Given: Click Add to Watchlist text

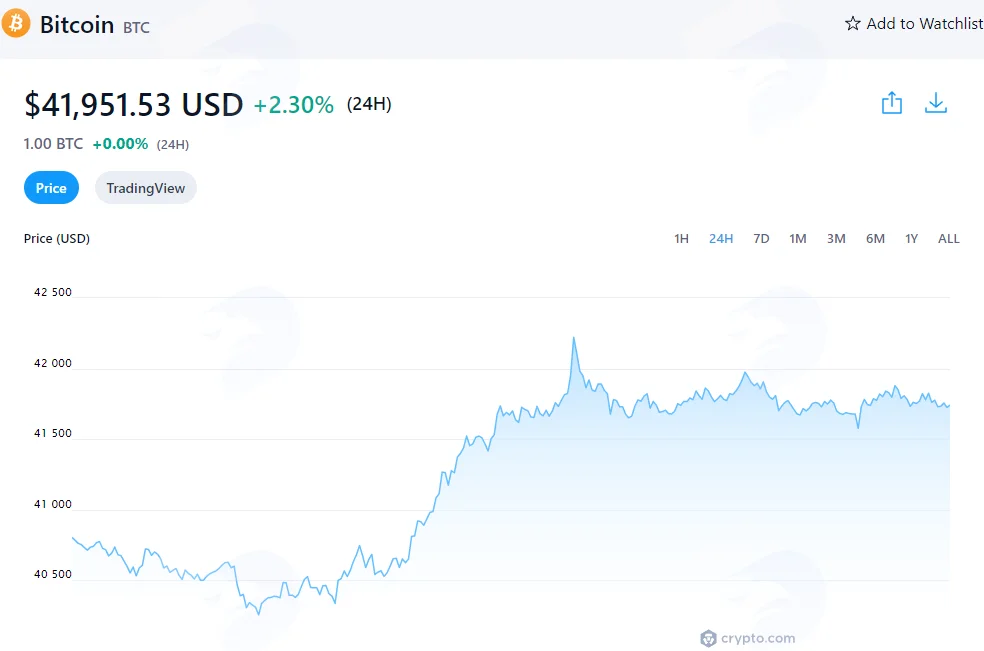Looking at the screenshot, I should (x=924, y=24).
